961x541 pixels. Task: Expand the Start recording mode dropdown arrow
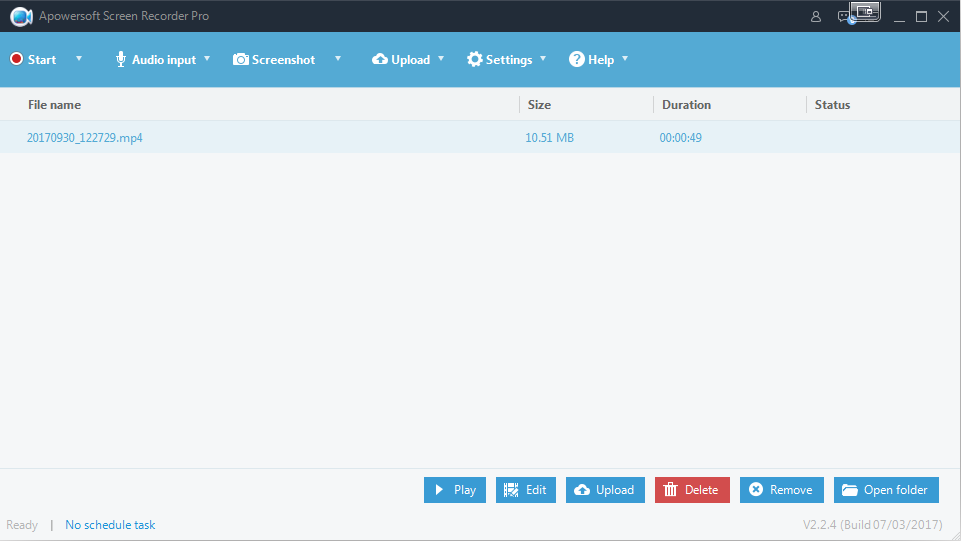(79, 59)
